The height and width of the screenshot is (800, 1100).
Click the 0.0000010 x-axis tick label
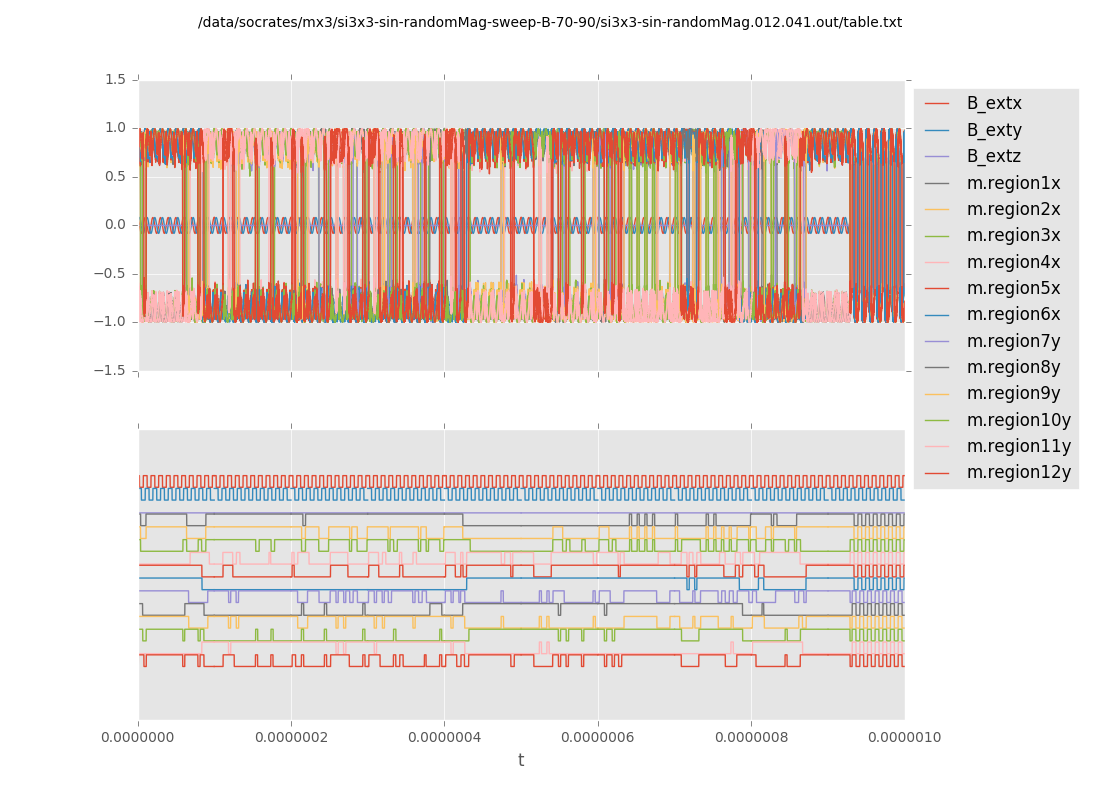coord(904,737)
